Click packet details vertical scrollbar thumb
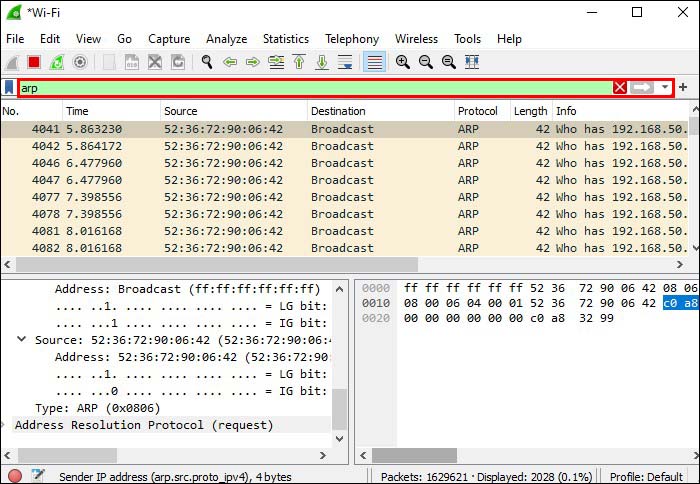 340,409
